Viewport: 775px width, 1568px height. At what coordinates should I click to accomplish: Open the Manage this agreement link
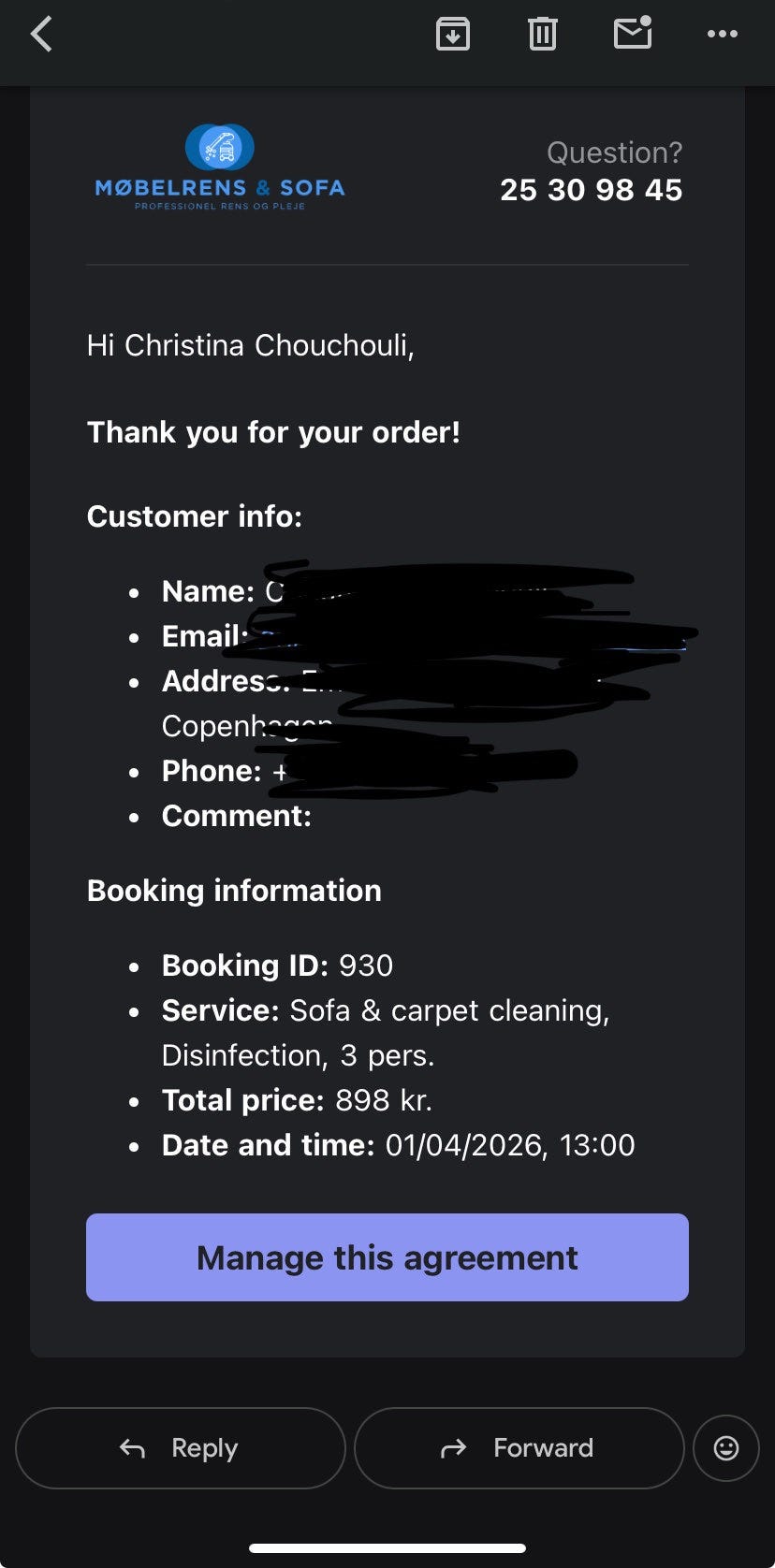click(x=387, y=1257)
